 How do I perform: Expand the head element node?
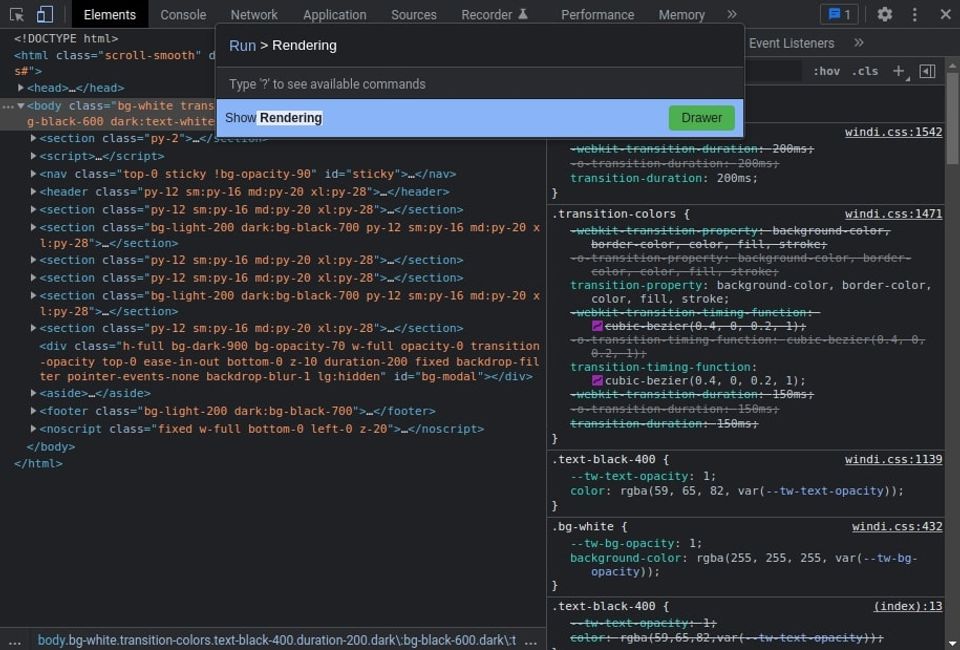[21, 88]
